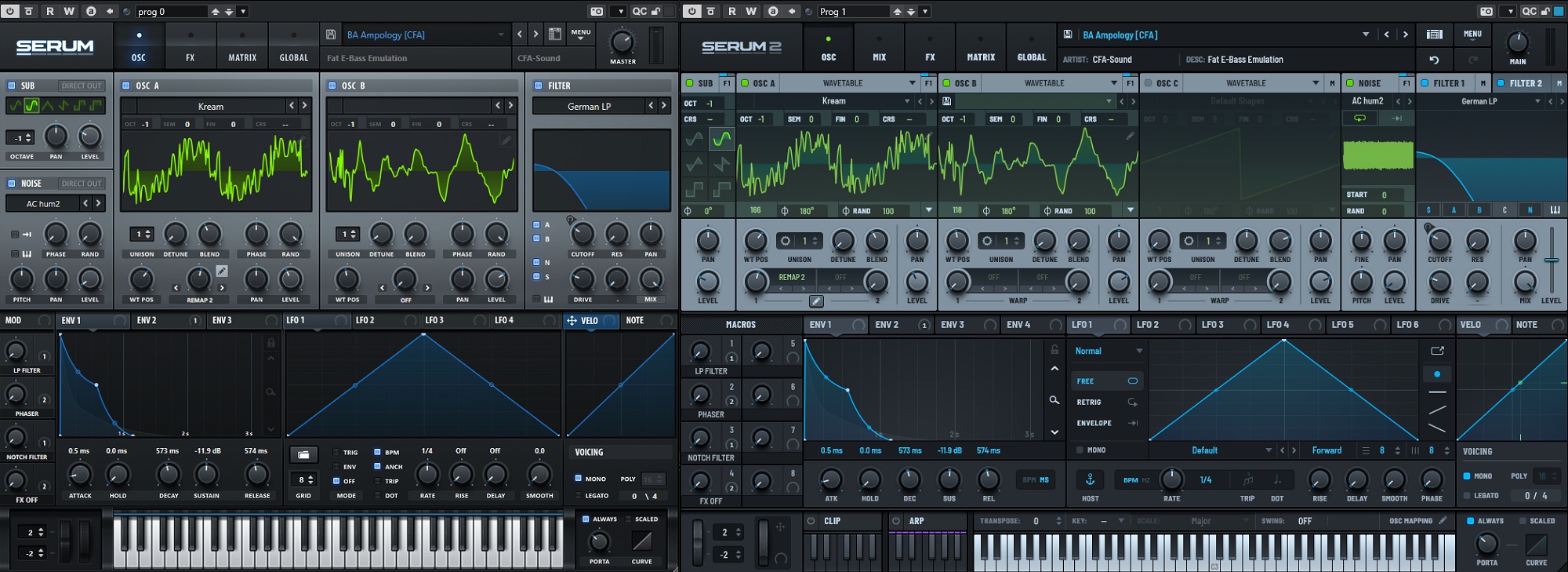Toggle MONO voicing checkbox in Serum

point(579,478)
